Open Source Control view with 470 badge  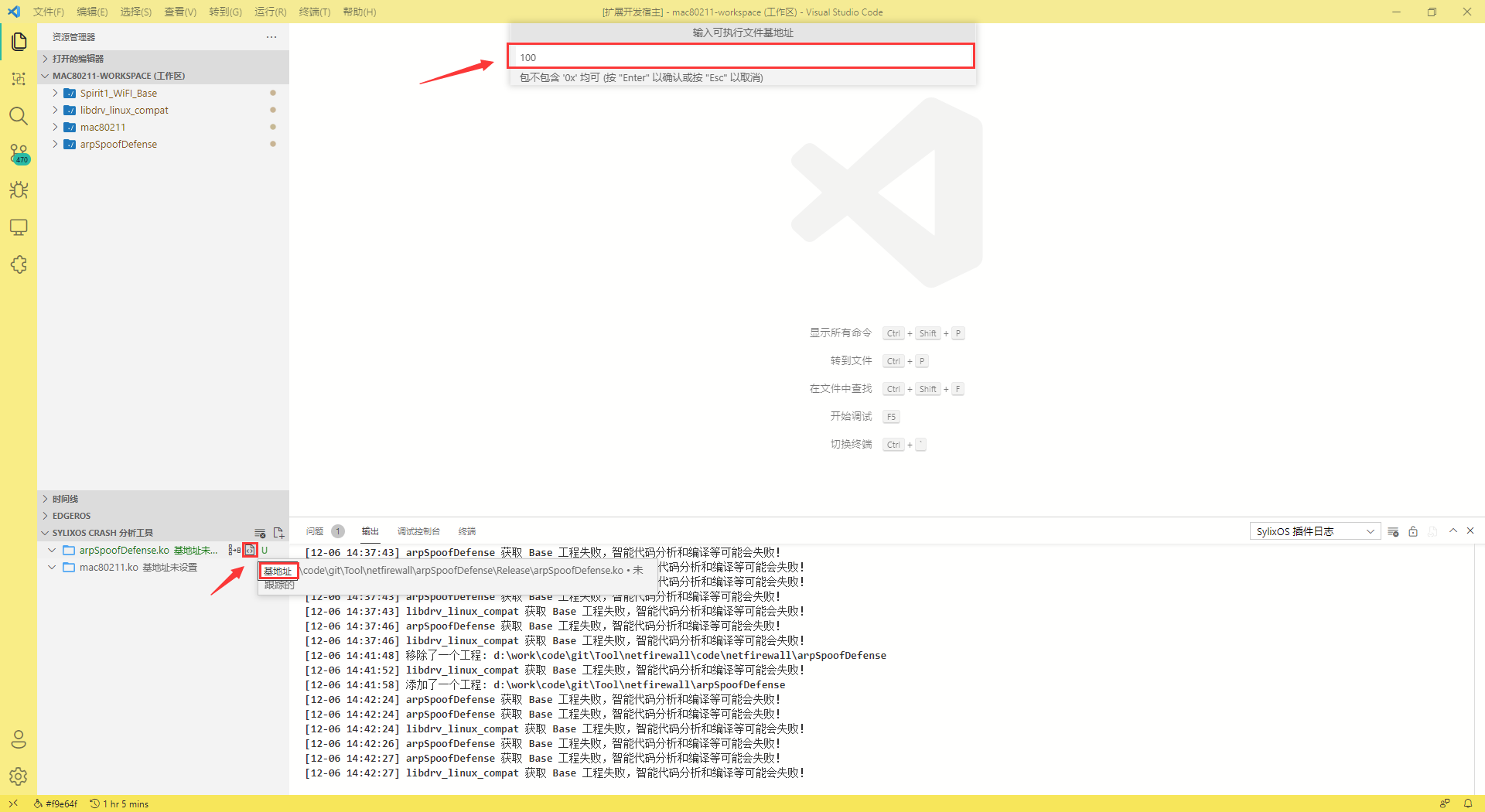pyautogui.click(x=19, y=153)
